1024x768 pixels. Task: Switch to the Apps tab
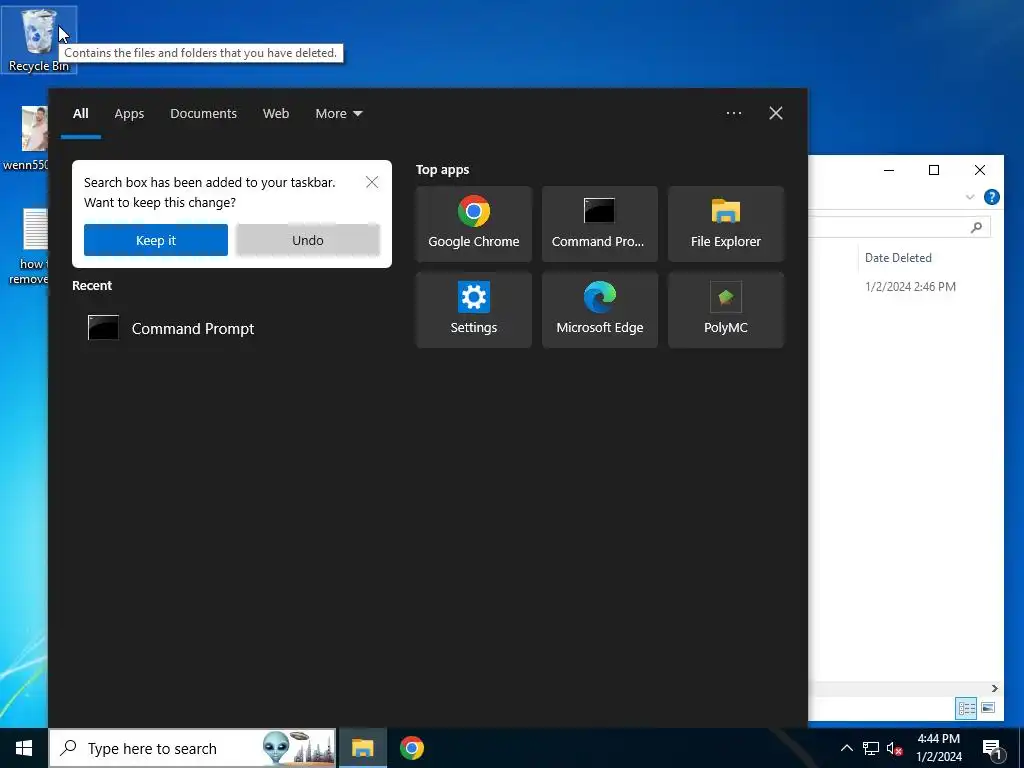coord(129,114)
